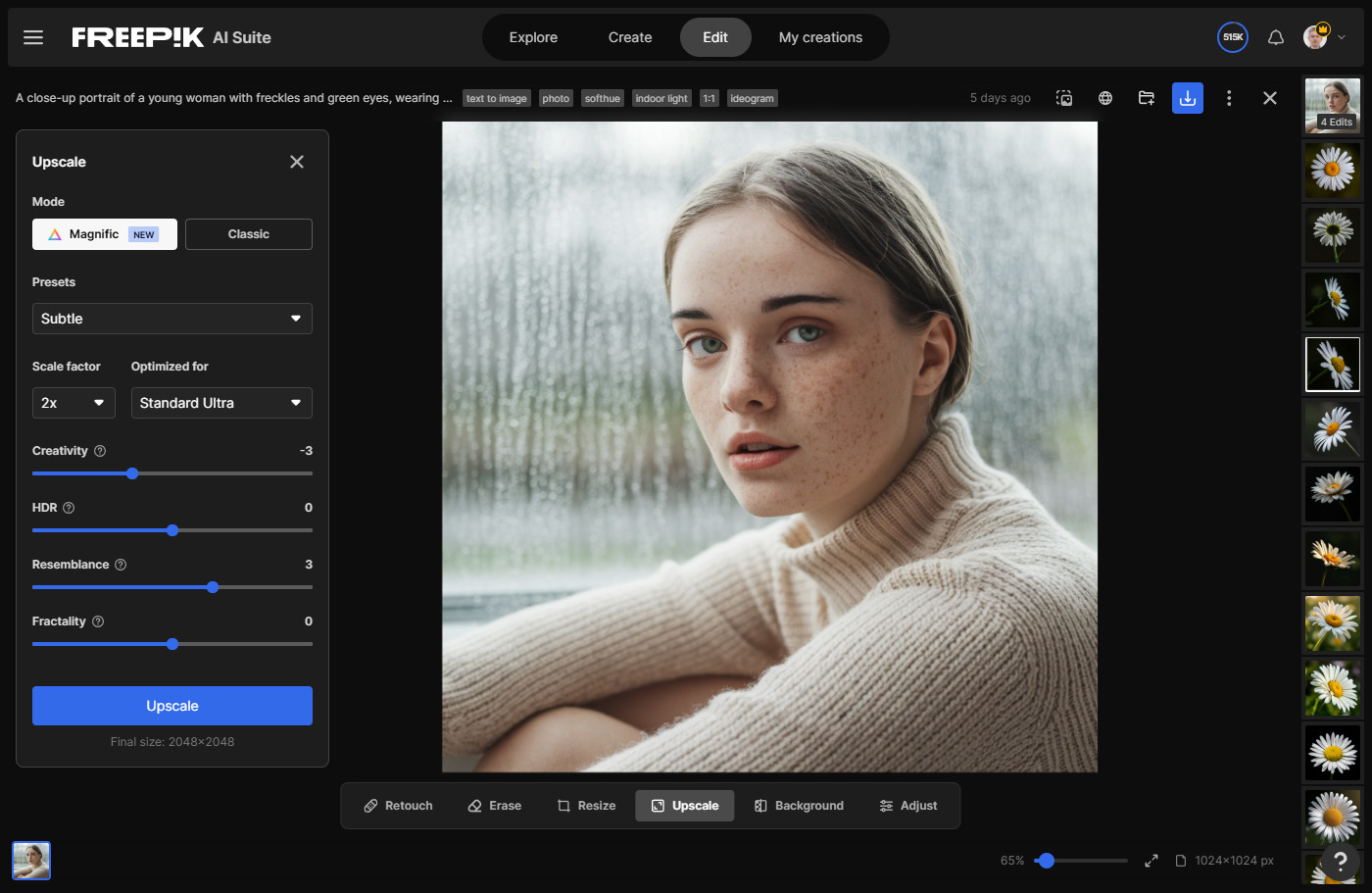
Task: Select Classic upscale mode
Action: click(x=249, y=234)
